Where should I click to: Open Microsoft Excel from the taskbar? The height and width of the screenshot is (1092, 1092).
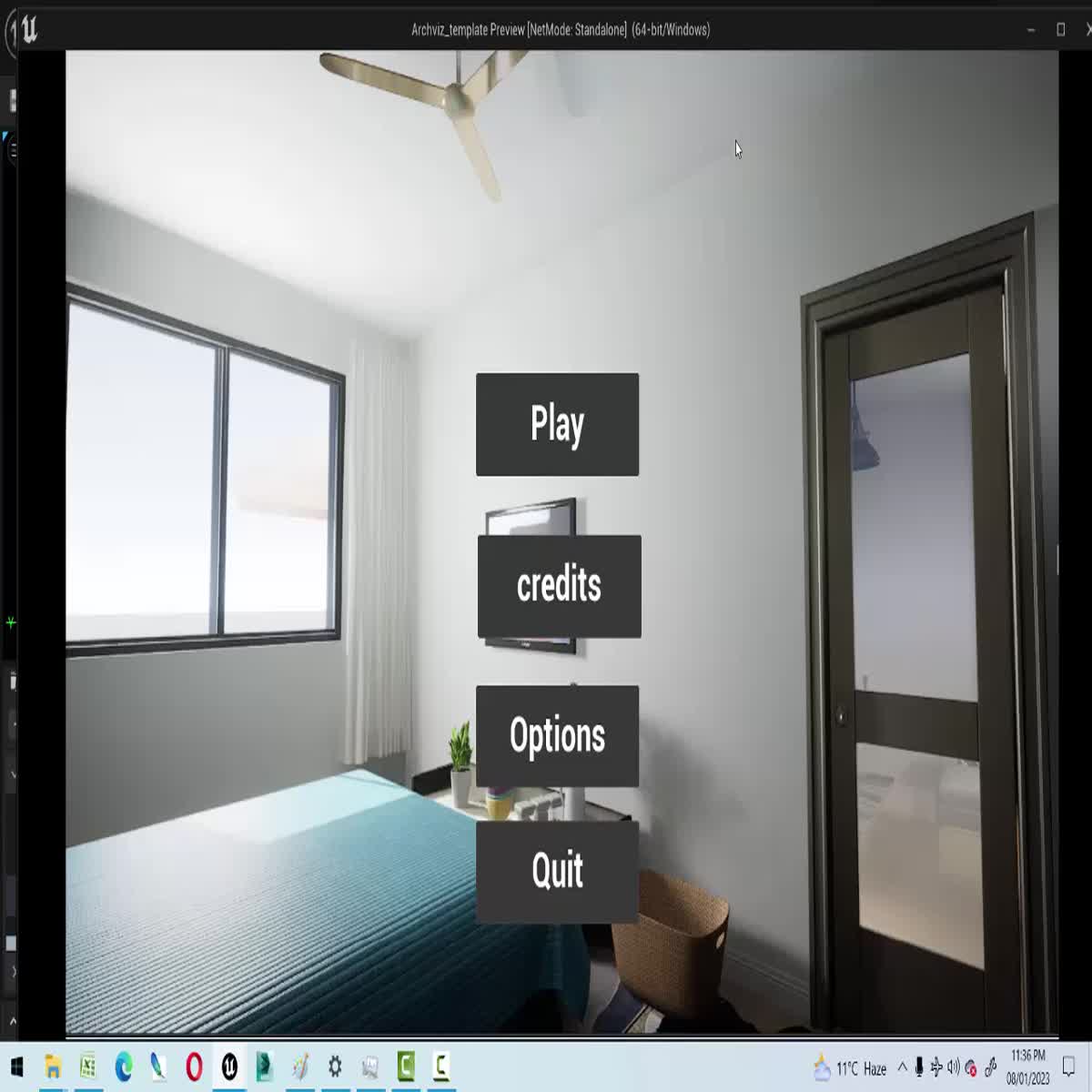click(87, 1065)
